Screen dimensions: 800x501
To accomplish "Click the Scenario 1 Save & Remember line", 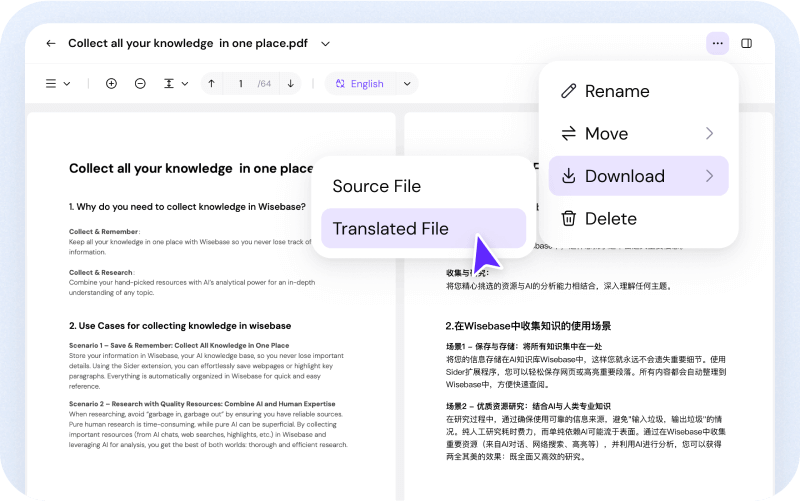I will pyautogui.click(x=179, y=345).
